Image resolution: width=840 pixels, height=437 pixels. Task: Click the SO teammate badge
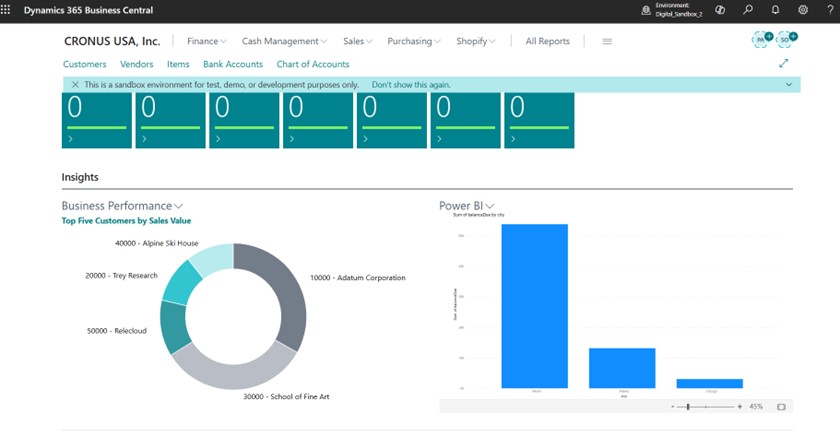(x=786, y=39)
